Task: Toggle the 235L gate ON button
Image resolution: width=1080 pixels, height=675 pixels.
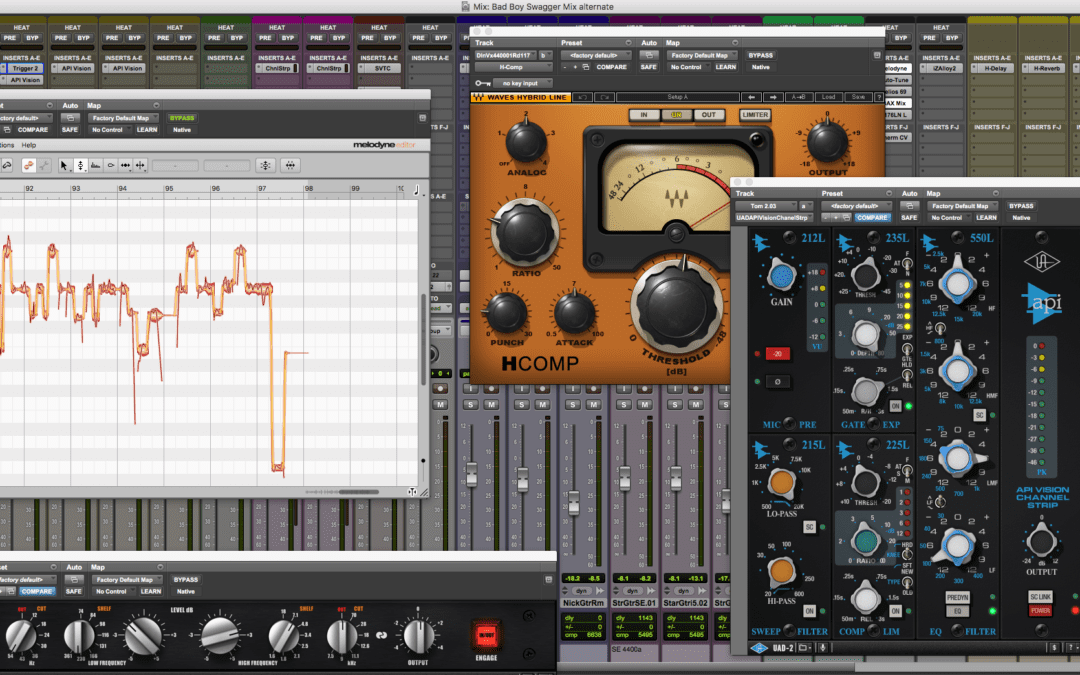Action: [x=895, y=406]
